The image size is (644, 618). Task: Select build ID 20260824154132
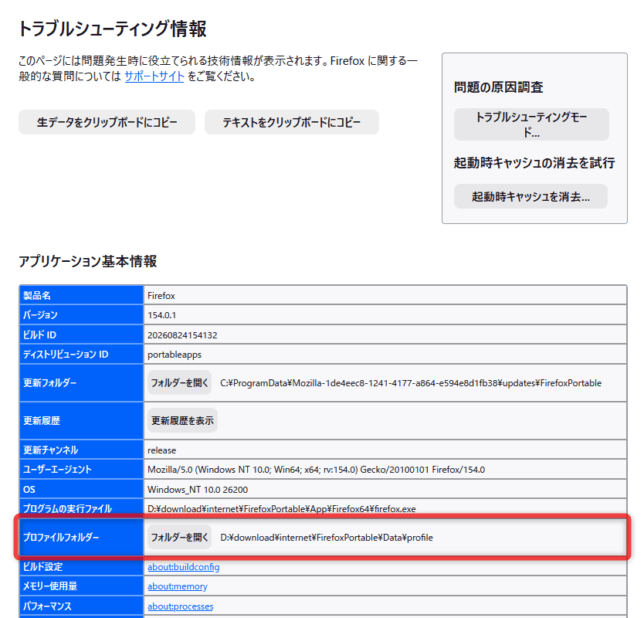(x=182, y=335)
